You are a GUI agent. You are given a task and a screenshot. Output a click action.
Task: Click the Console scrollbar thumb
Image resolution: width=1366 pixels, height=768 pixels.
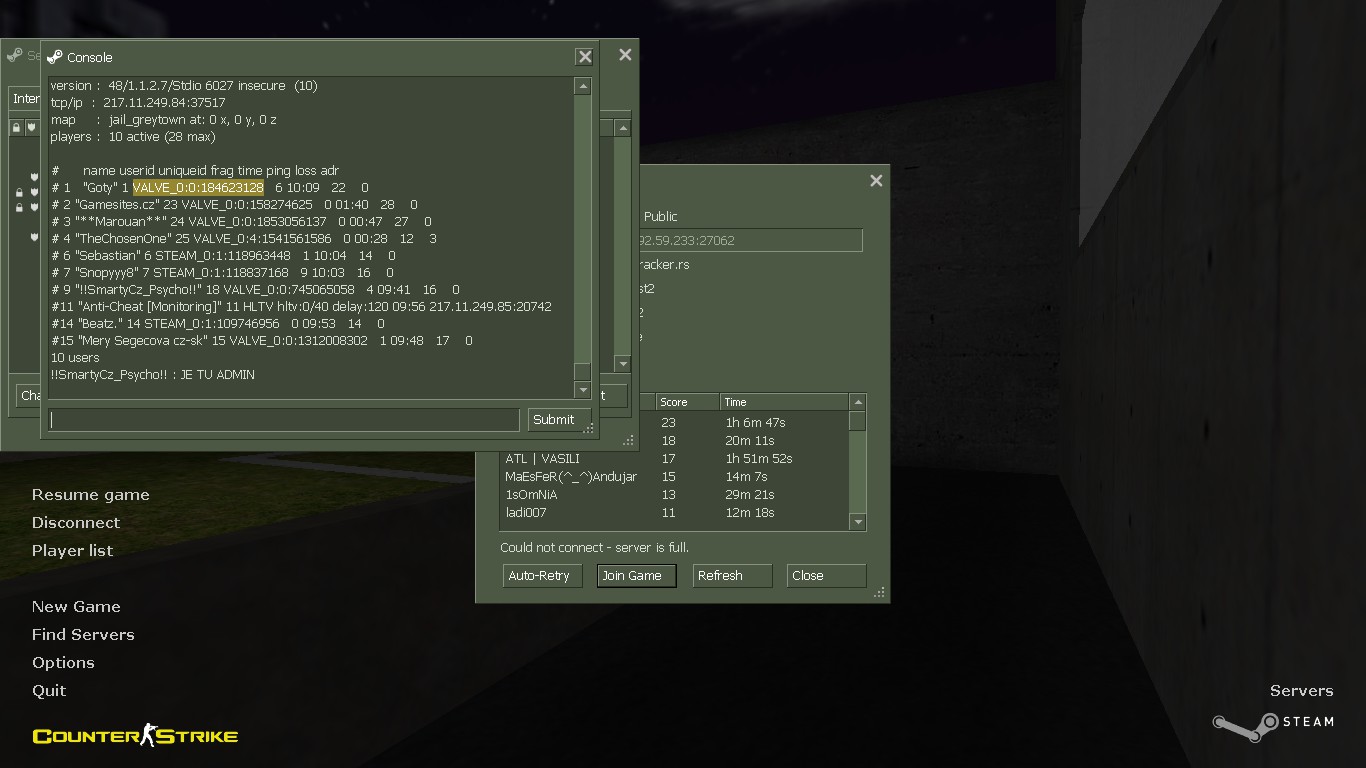coord(582,371)
